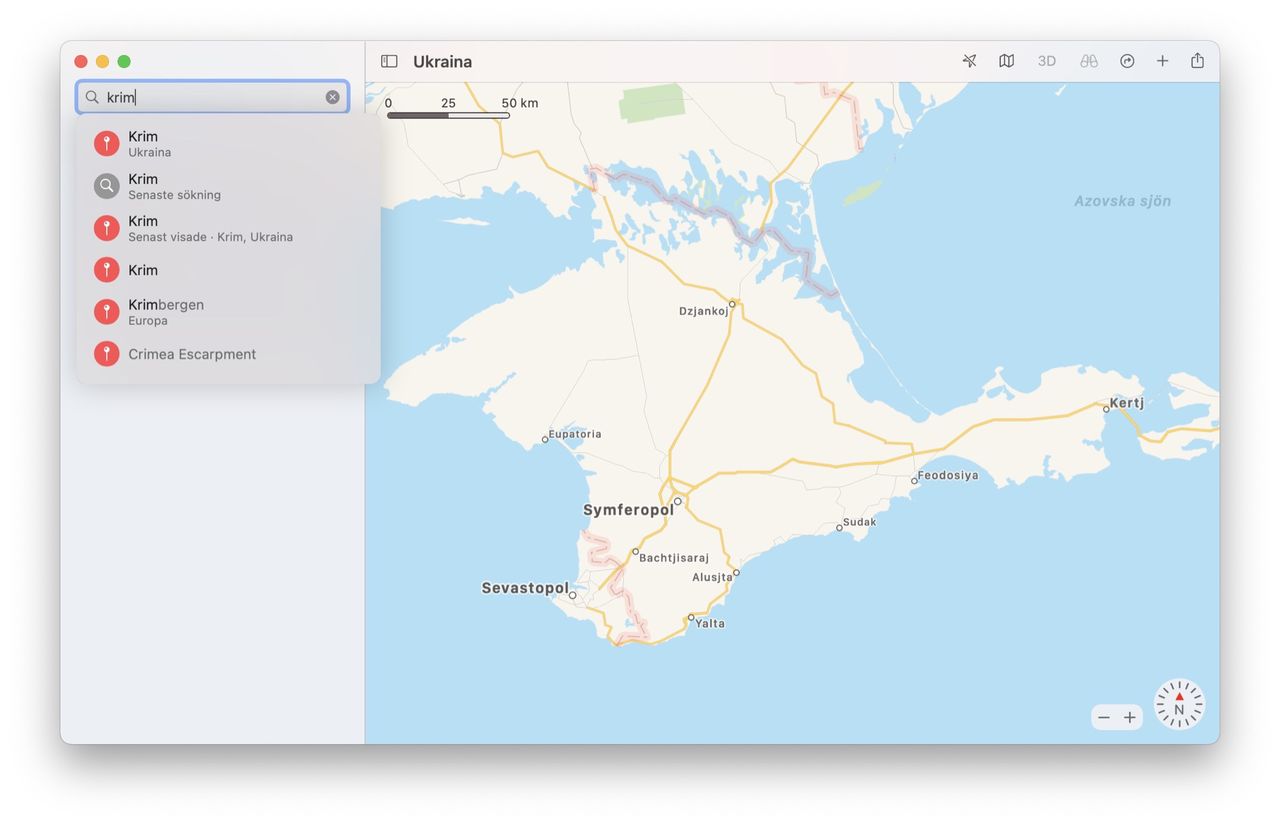Screen dimensions: 1280x824
Task: Activate the 3D view icon
Action: point(1046,60)
